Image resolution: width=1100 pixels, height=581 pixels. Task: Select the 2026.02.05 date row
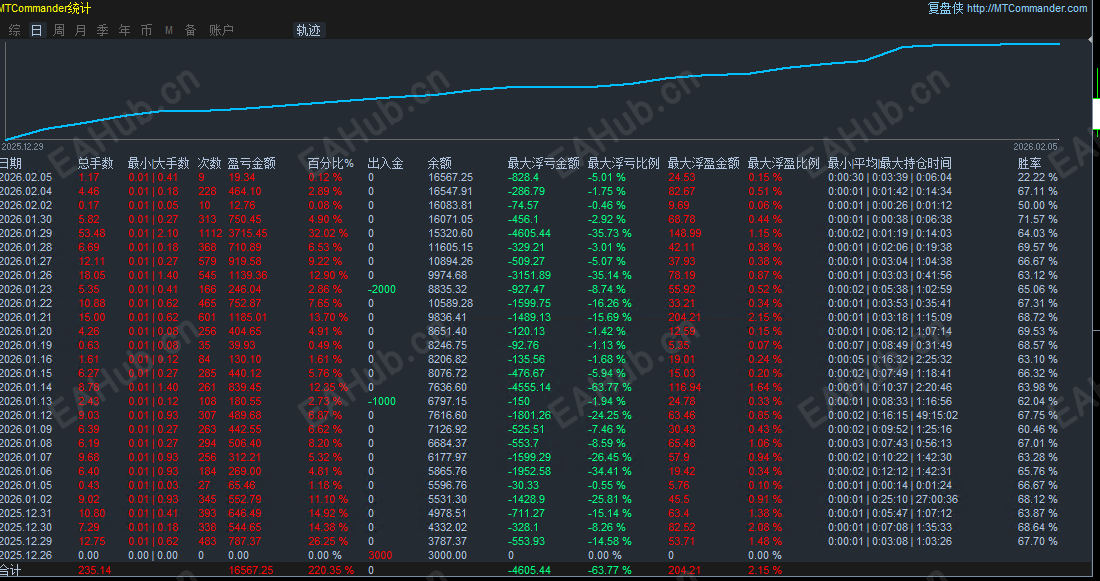coord(26,178)
